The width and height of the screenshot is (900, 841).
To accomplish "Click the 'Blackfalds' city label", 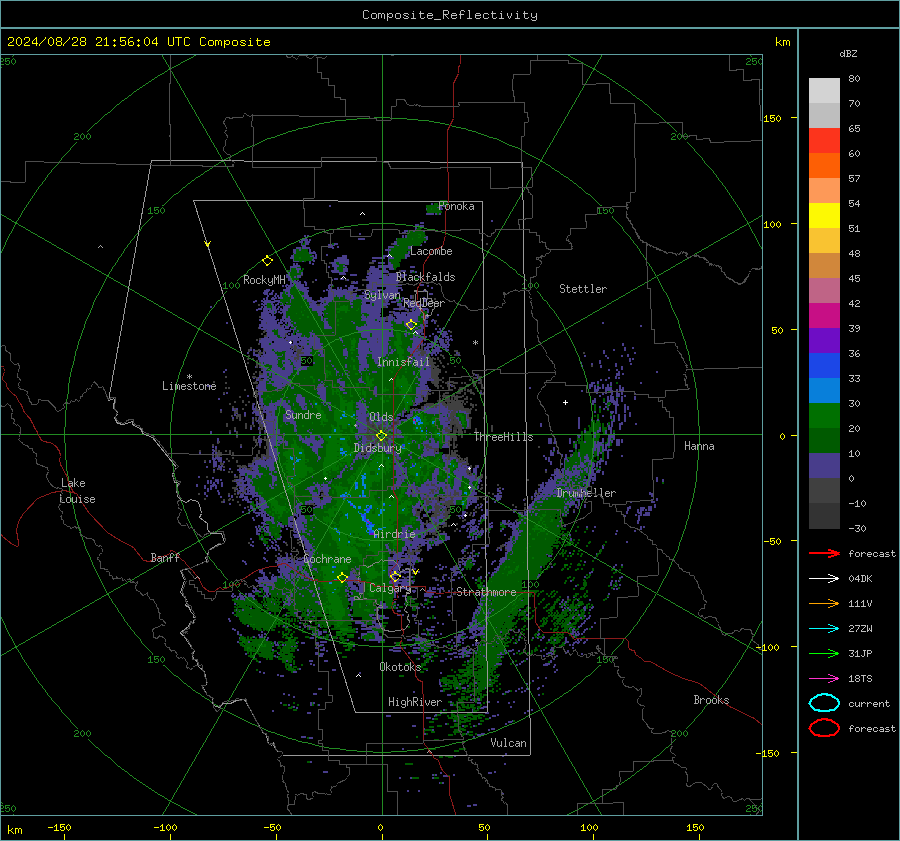I will [x=425, y=277].
